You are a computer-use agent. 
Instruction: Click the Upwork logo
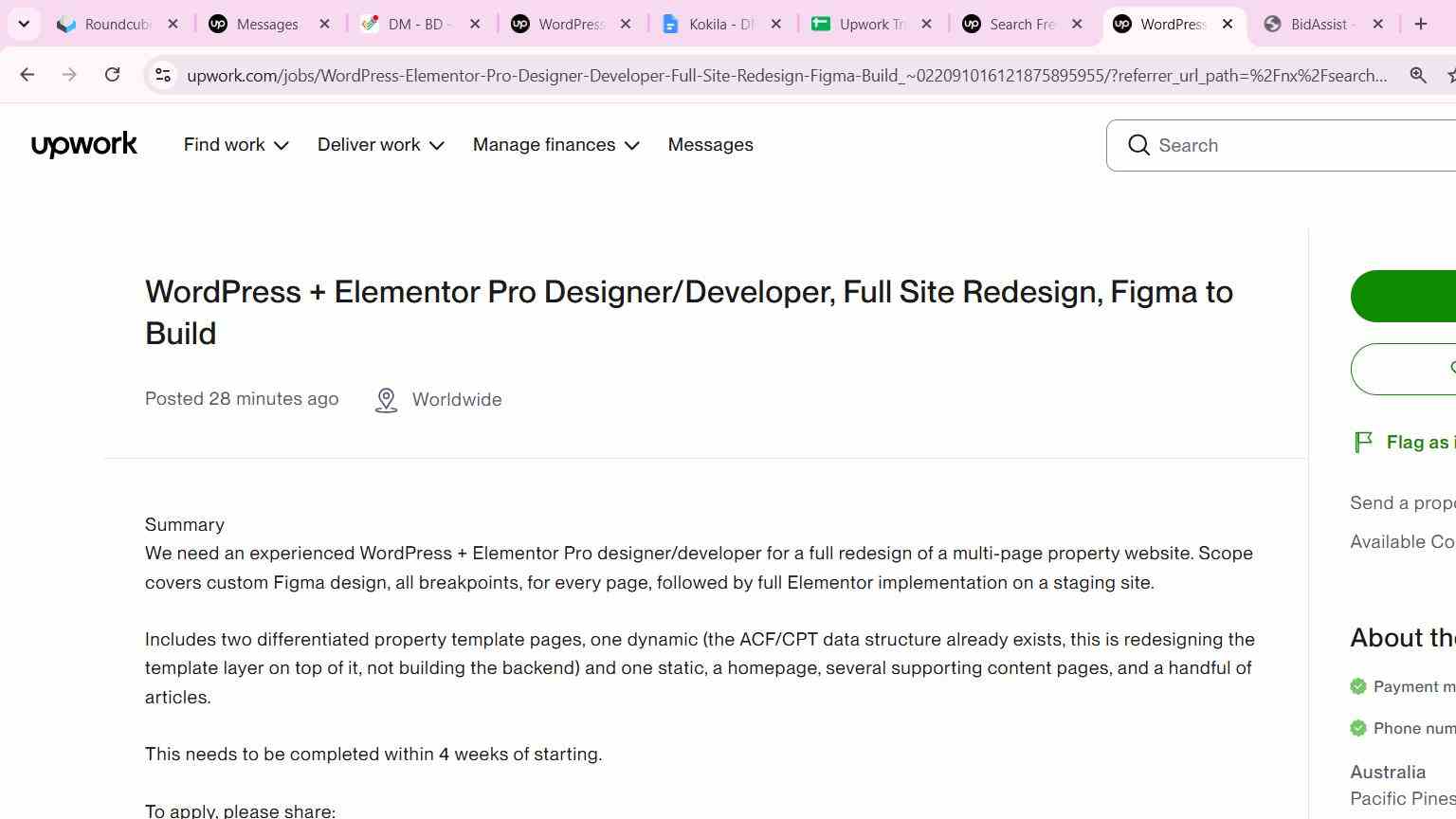[x=84, y=145]
